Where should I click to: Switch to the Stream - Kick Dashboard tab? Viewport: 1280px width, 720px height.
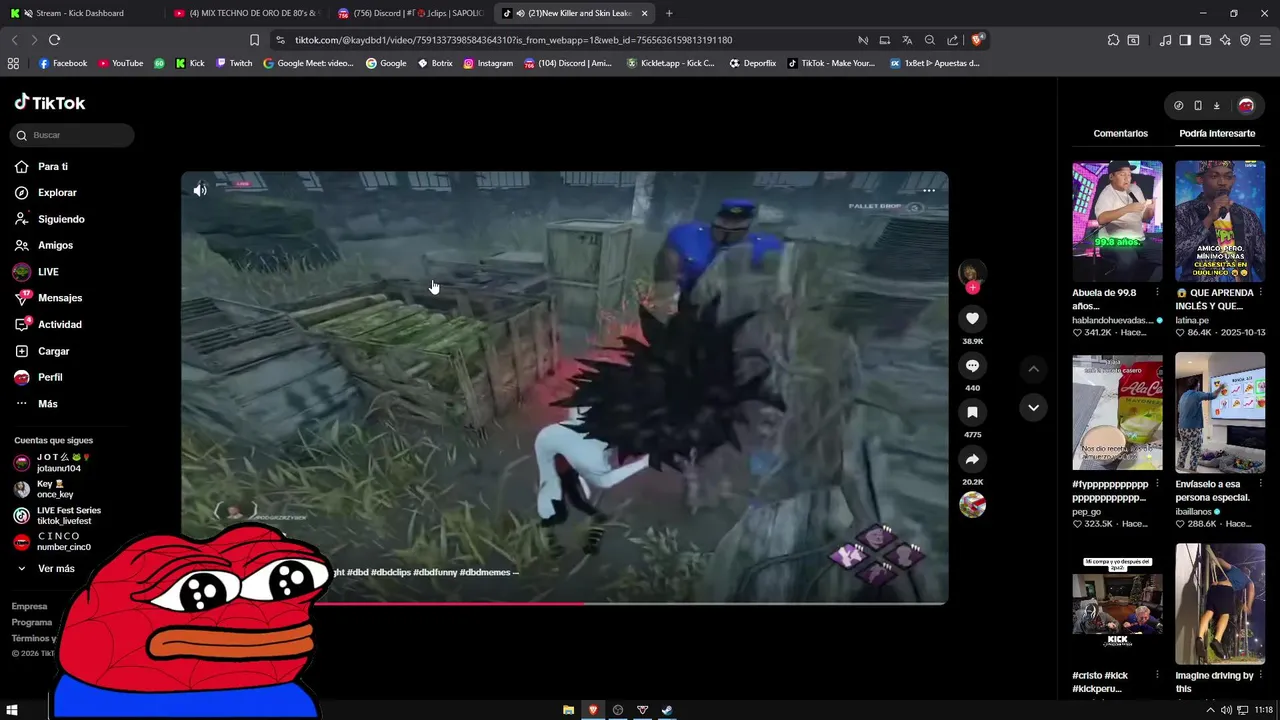[x=80, y=13]
